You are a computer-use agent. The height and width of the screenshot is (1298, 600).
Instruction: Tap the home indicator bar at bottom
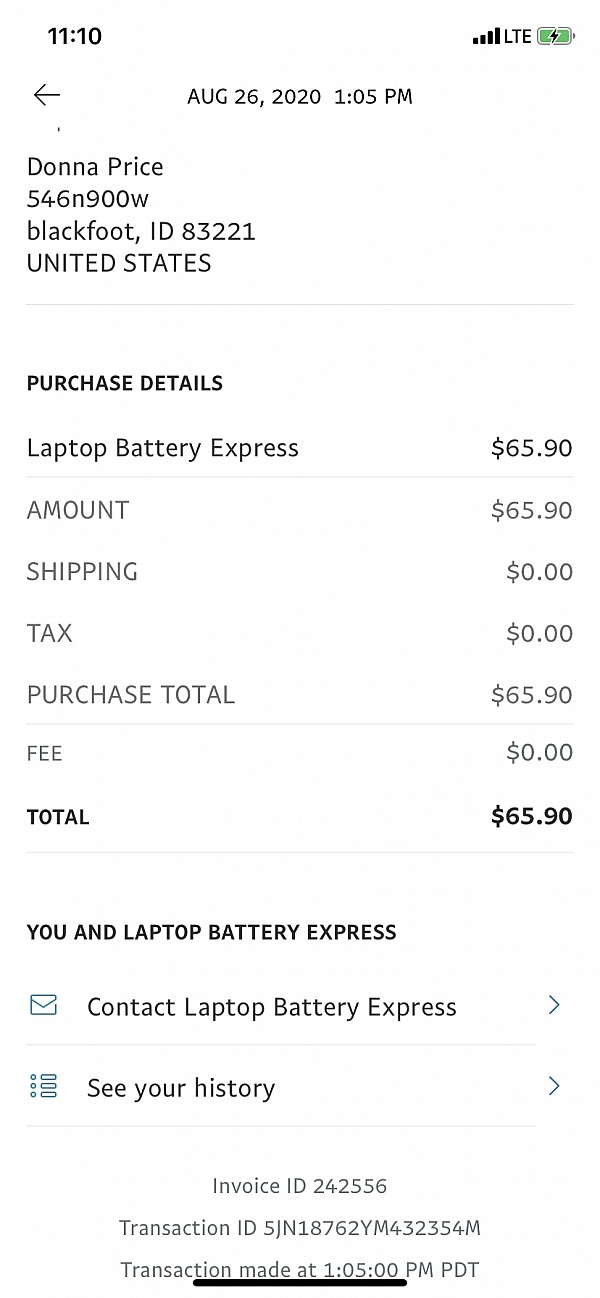[x=300, y=1279]
